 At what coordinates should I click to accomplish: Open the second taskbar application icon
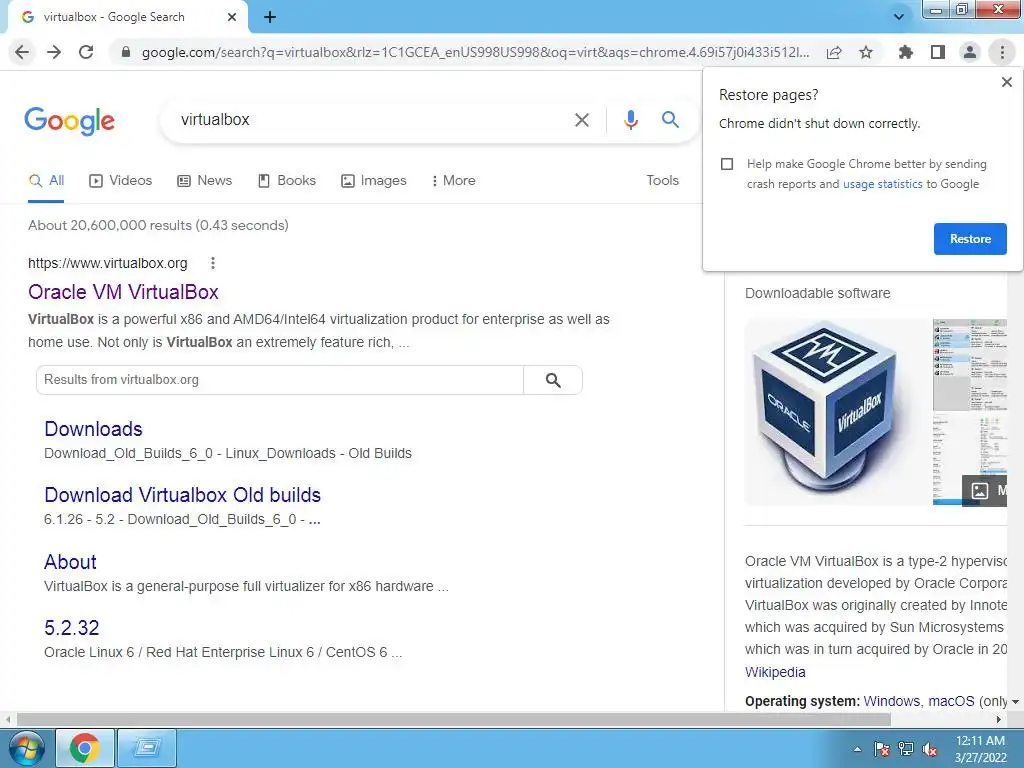point(147,748)
